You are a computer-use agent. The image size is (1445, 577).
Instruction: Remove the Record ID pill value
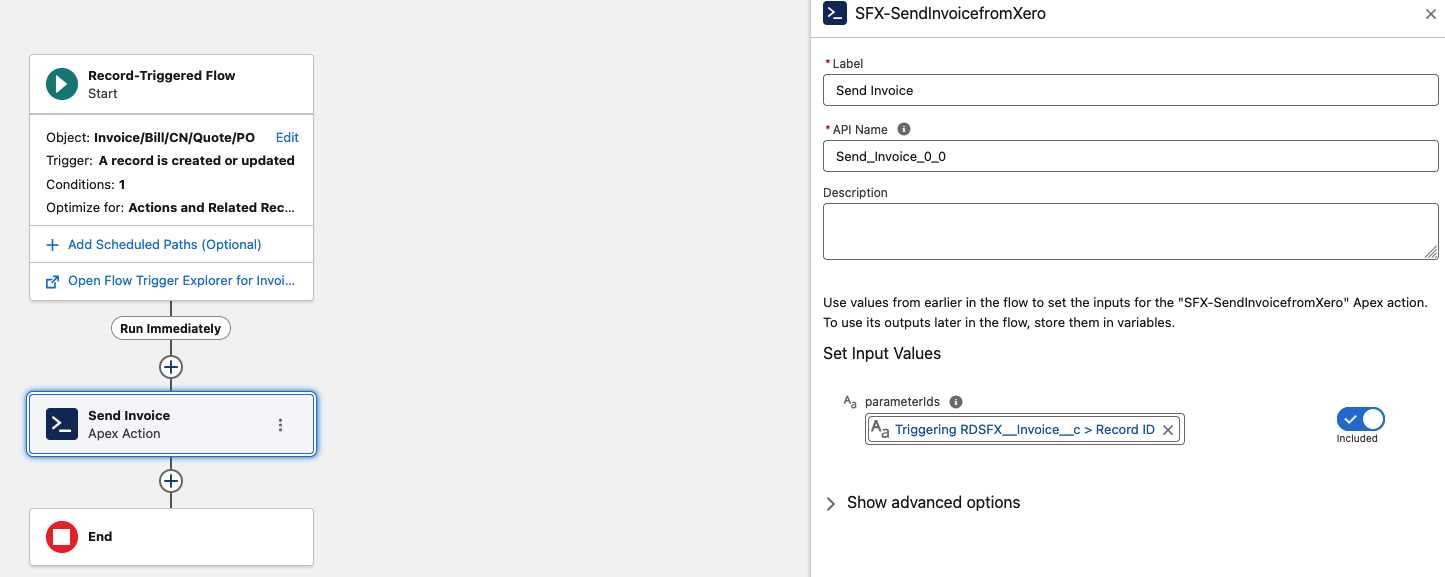tap(1168, 430)
